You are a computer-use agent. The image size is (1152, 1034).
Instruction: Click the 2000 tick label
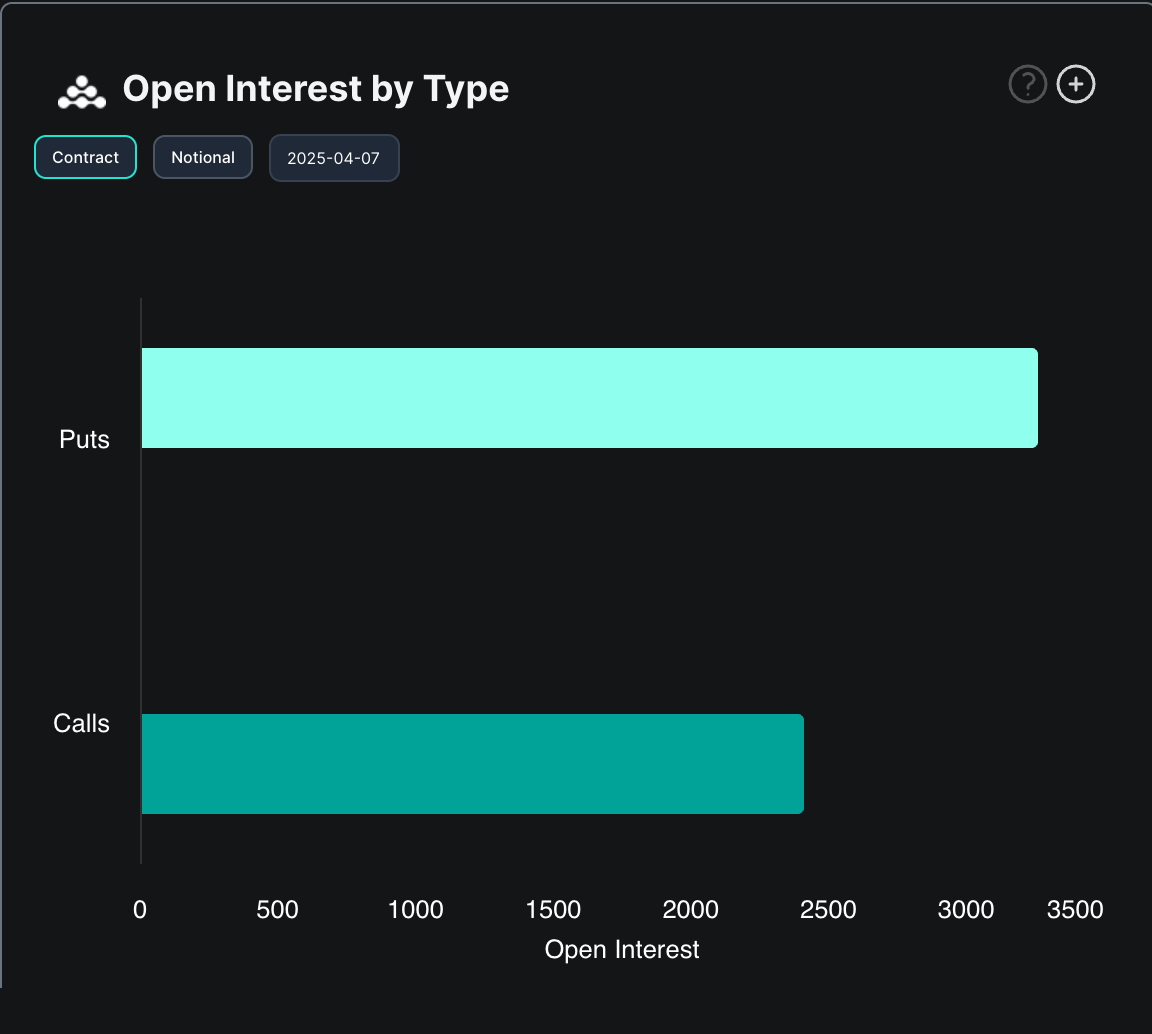click(x=691, y=910)
